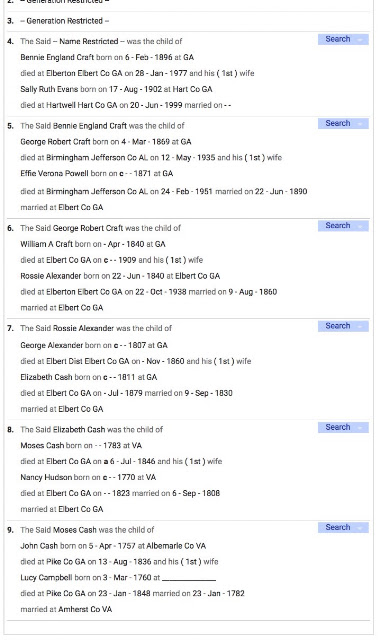Click the name William A Craft

[47, 244]
